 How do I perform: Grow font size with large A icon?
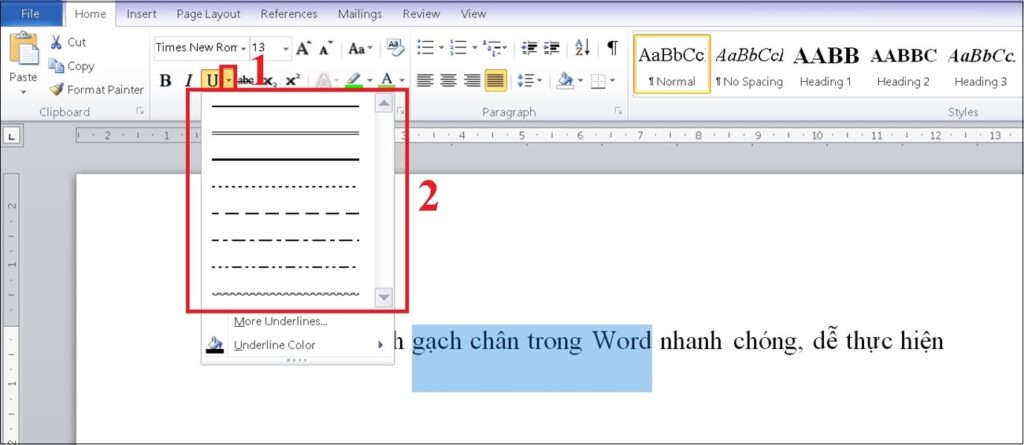pos(303,48)
